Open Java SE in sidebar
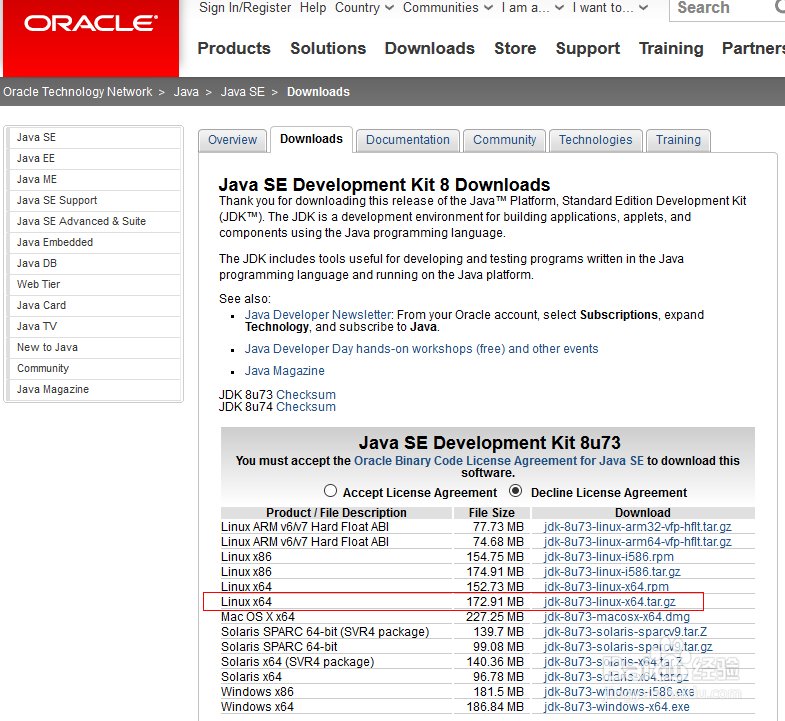The width and height of the screenshot is (785, 721). pos(95,137)
